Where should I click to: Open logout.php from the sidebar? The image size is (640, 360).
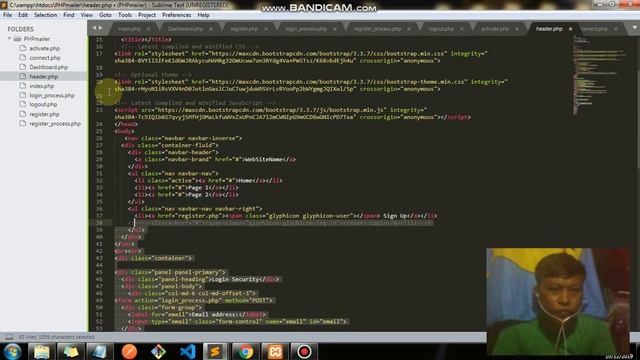coord(43,104)
